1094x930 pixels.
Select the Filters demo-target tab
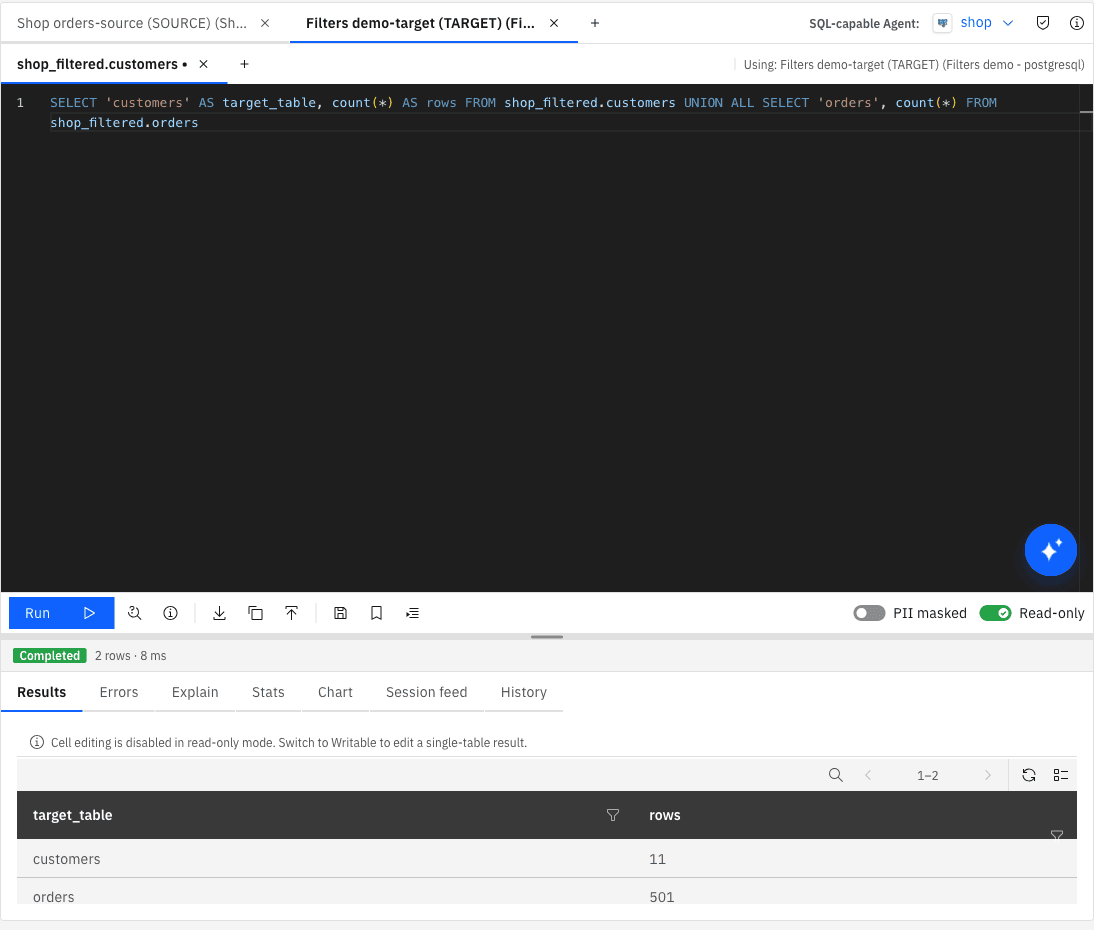click(421, 23)
